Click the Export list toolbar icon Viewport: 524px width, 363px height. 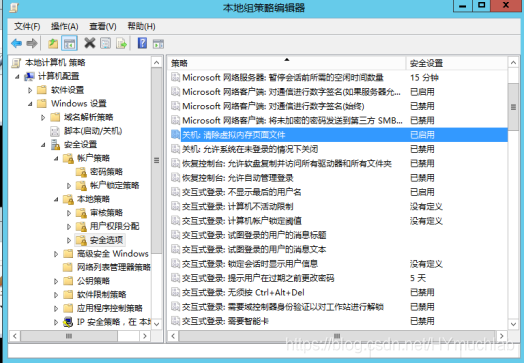pos(121,43)
